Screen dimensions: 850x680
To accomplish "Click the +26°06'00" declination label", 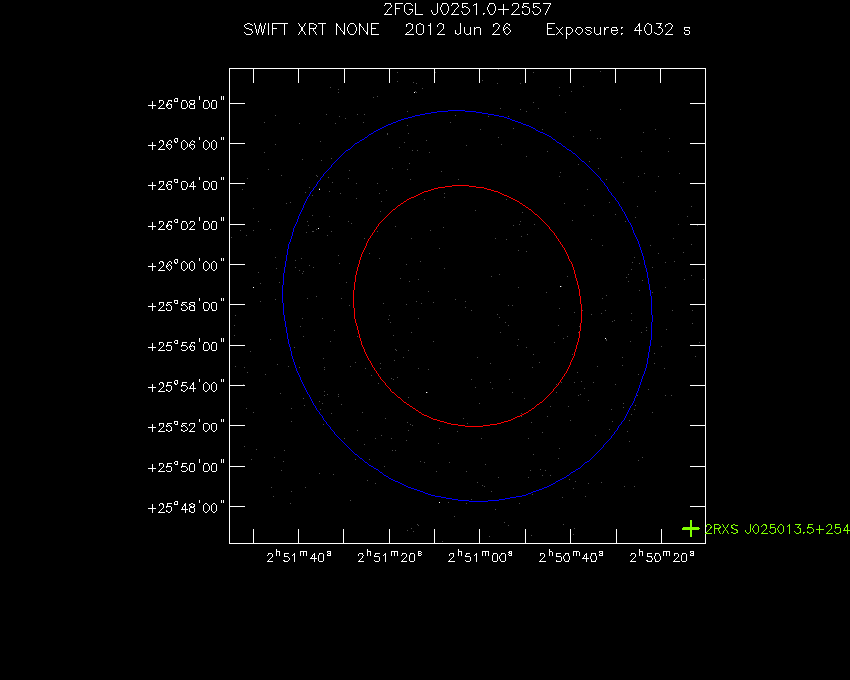I will pyautogui.click(x=186, y=145).
